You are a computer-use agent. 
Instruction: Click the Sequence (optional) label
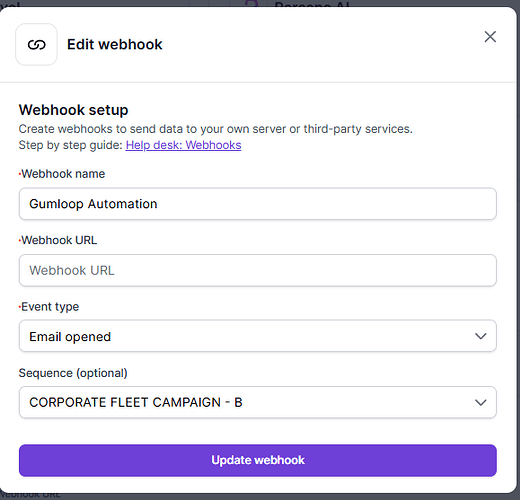[73, 373]
